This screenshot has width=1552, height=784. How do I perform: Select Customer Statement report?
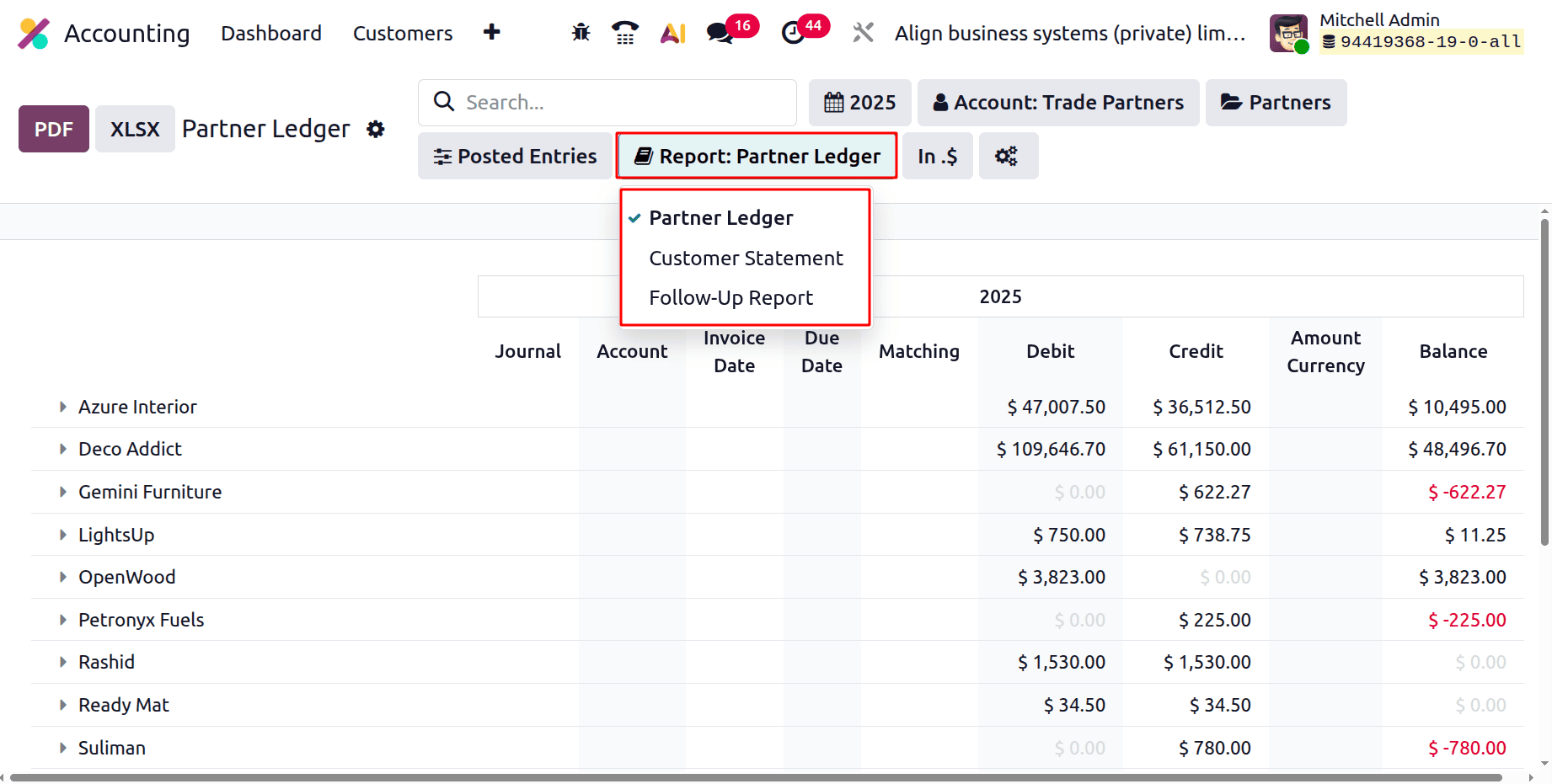point(745,259)
